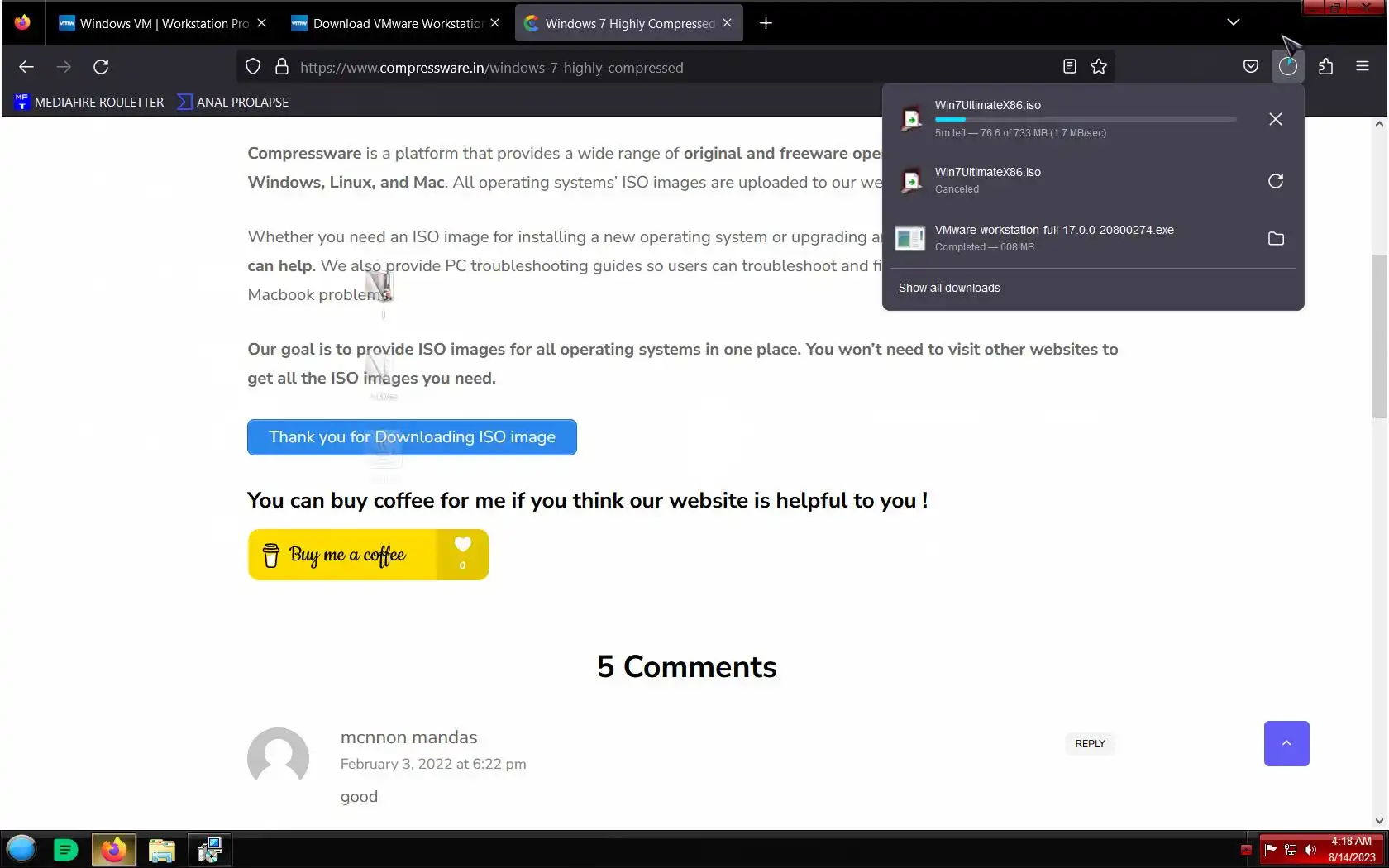The height and width of the screenshot is (868, 1389).
Task: Click the Firefox taskbar button
Action: pos(114,850)
